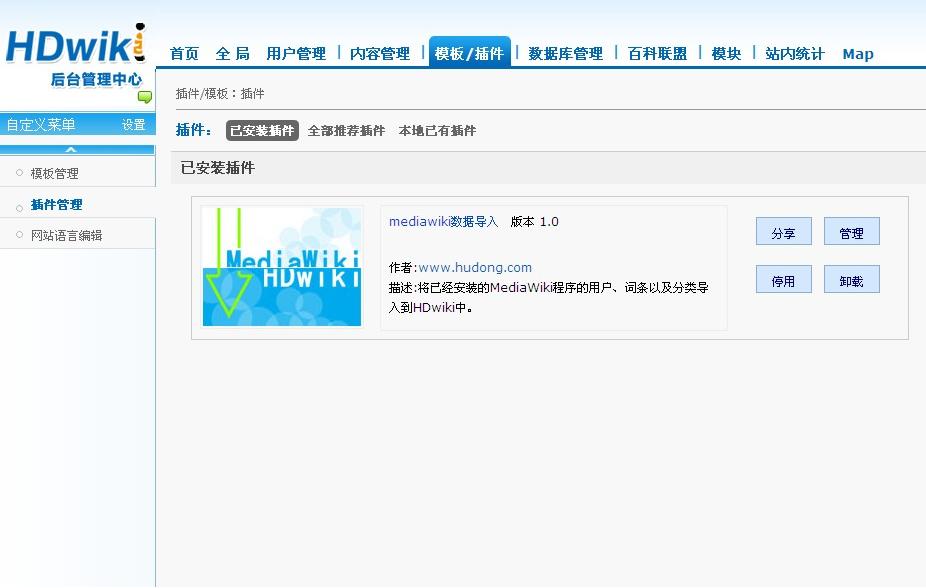Collapse the custom menu with the up arrow bar
The width and height of the screenshot is (926, 588).
77,150
